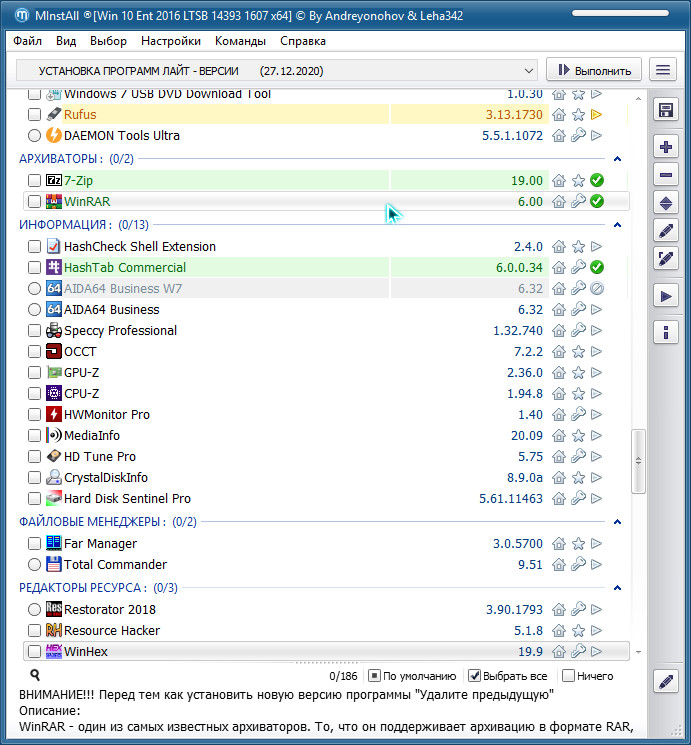Click the green check icon for WinRAR
The image size is (691, 745).
pos(597,201)
